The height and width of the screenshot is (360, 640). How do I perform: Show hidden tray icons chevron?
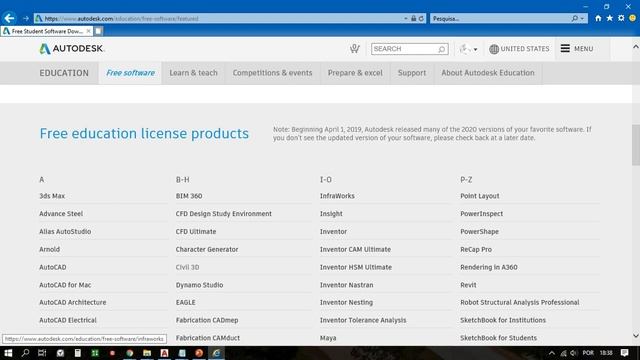coord(551,353)
